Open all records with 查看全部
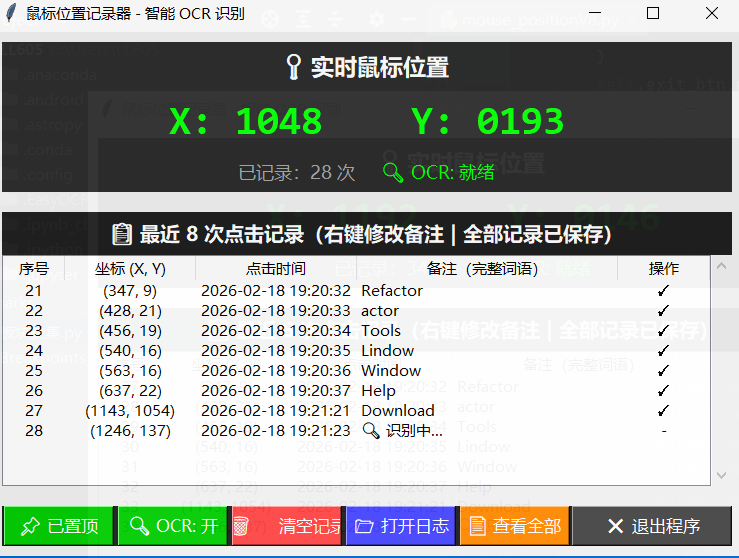The height and width of the screenshot is (558, 739). point(514,526)
